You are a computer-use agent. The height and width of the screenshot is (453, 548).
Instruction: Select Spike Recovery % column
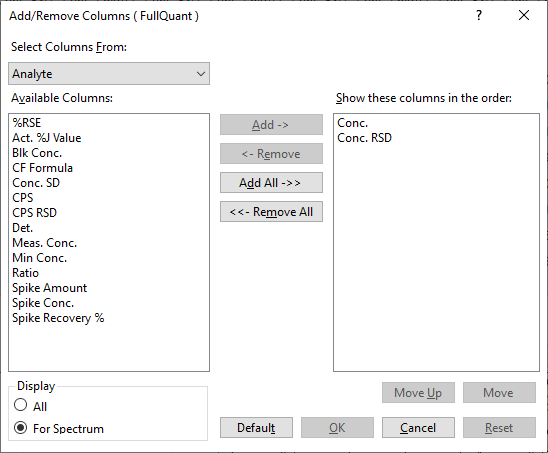tap(58, 318)
